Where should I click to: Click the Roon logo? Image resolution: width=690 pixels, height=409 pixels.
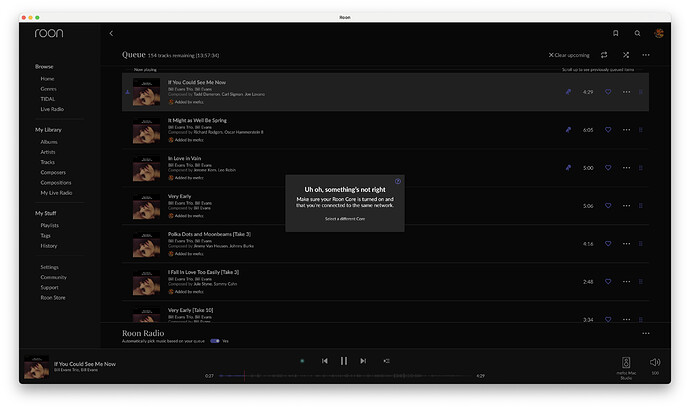[49, 33]
